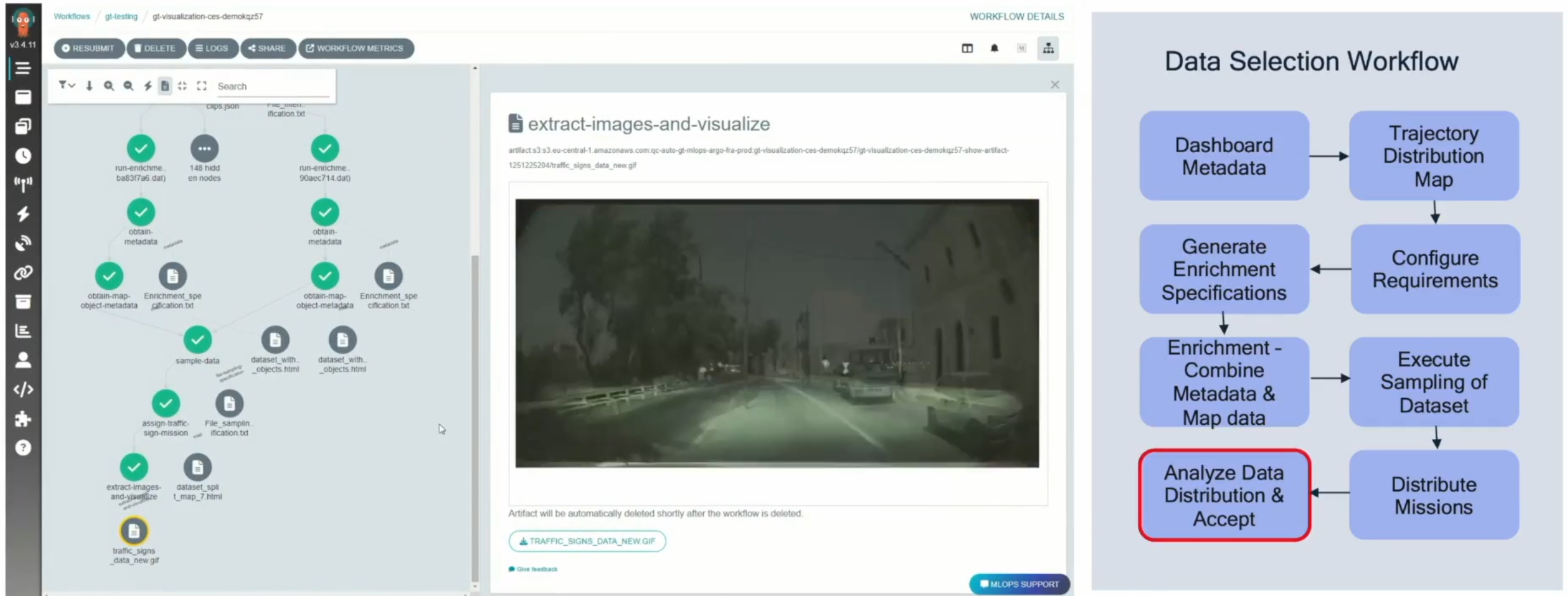Viewport: 1568px width, 596px height.
Task: Expand the 148 hidden nodes group
Action: [x=204, y=149]
